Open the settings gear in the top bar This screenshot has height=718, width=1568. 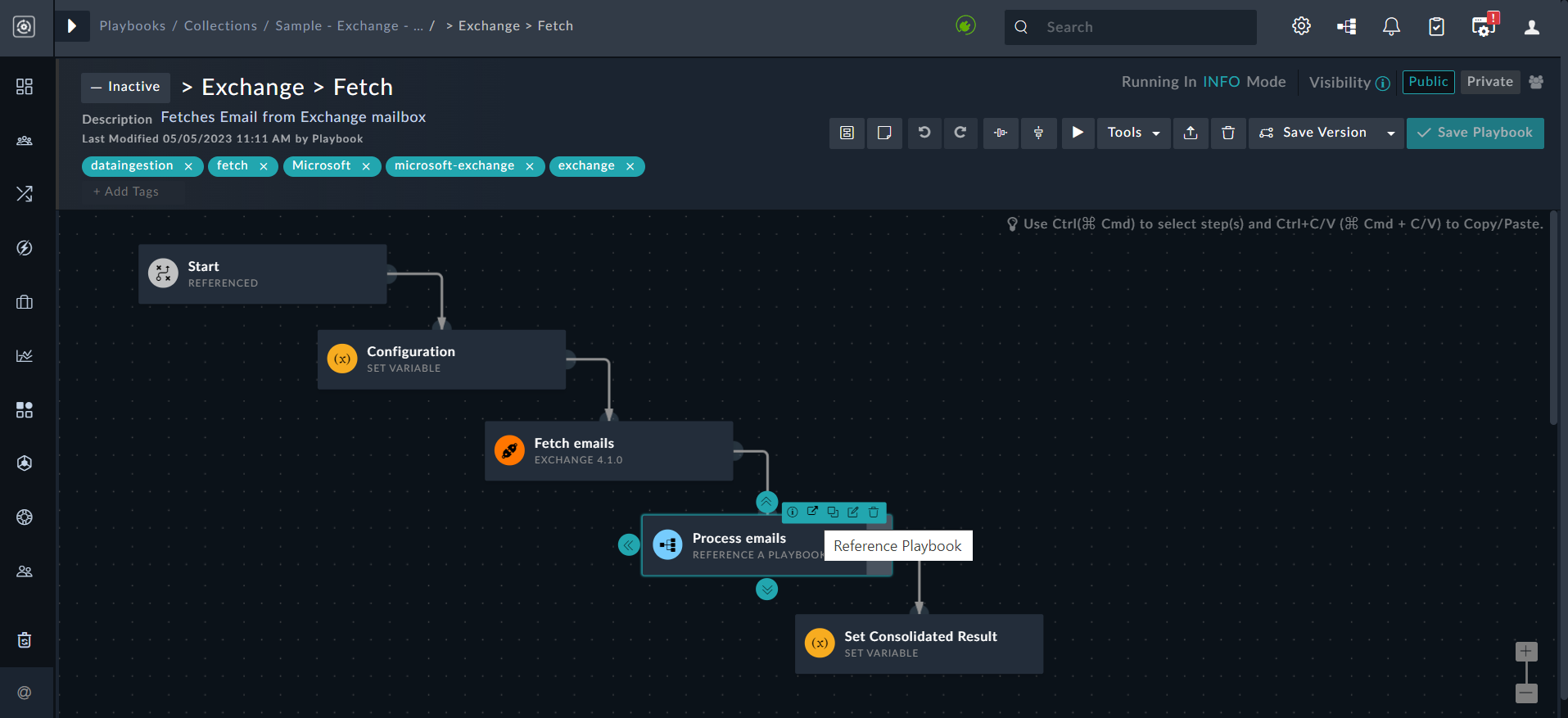pos(1301,27)
